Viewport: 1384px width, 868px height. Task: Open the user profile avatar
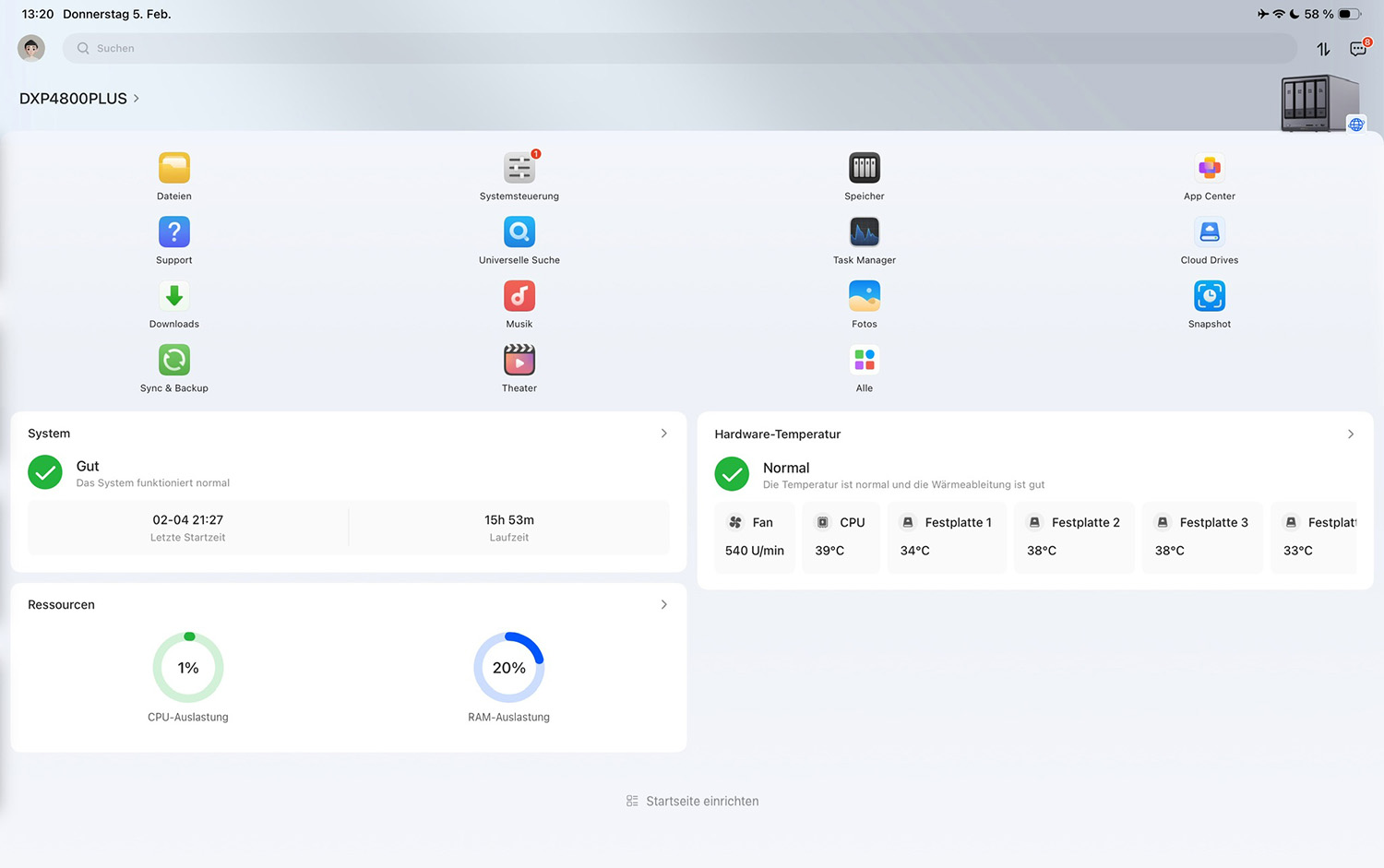tap(31, 48)
